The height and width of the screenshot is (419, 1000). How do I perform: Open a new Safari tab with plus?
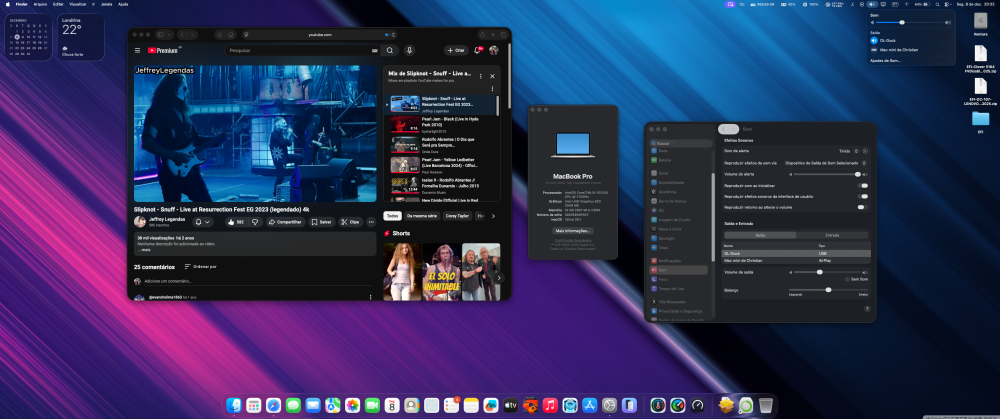tap(493, 34)
